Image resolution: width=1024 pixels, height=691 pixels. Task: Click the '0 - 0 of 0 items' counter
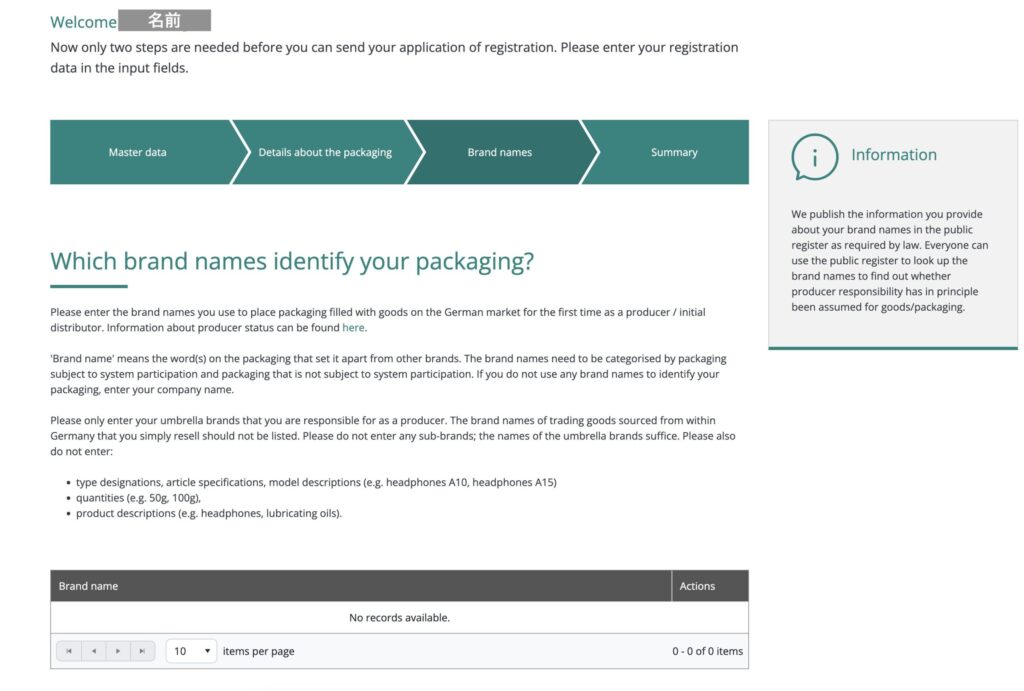point(707,651)
